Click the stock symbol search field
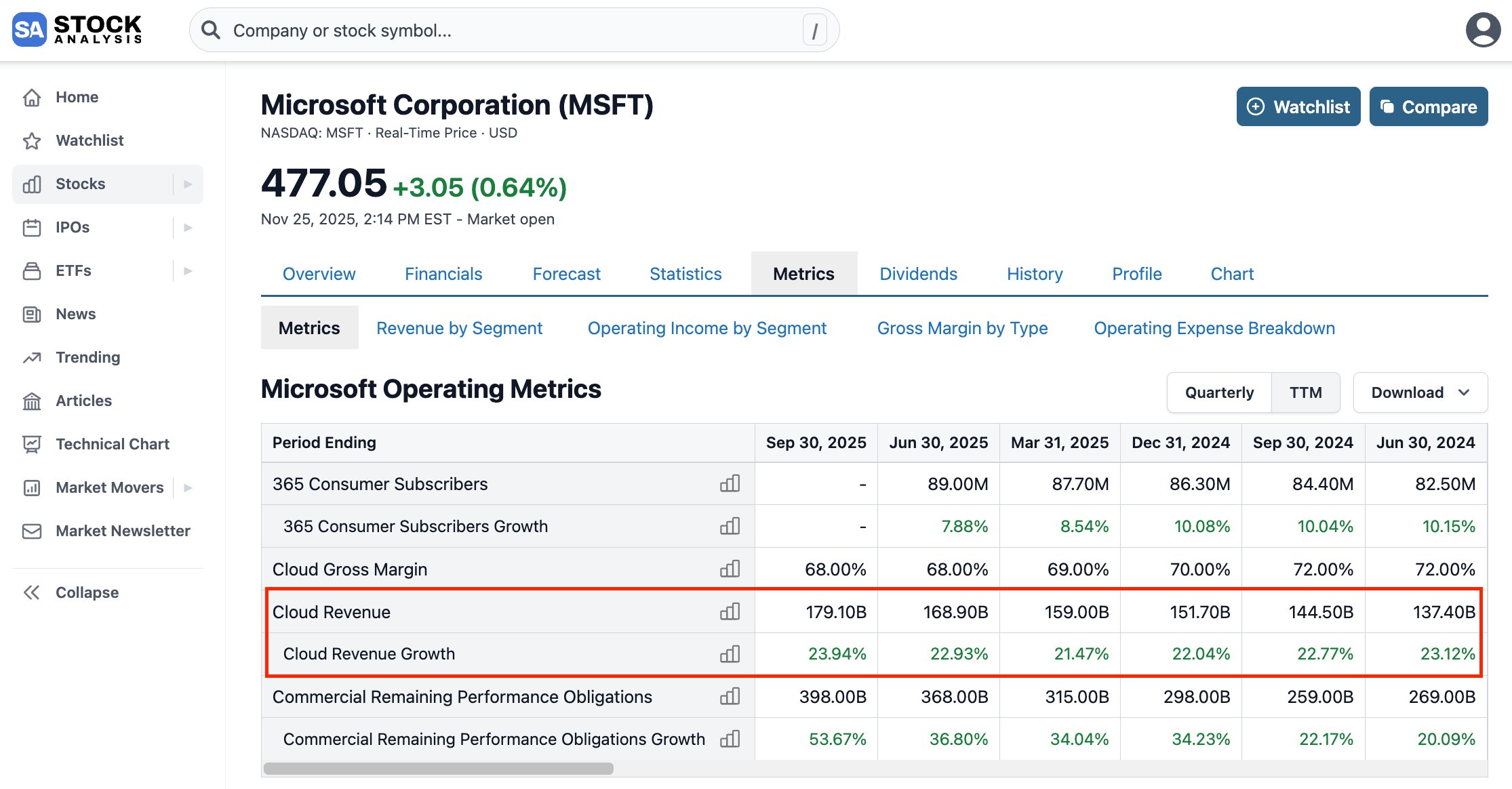This screenshot has height=789, width=1512. (x=515, y=30)
